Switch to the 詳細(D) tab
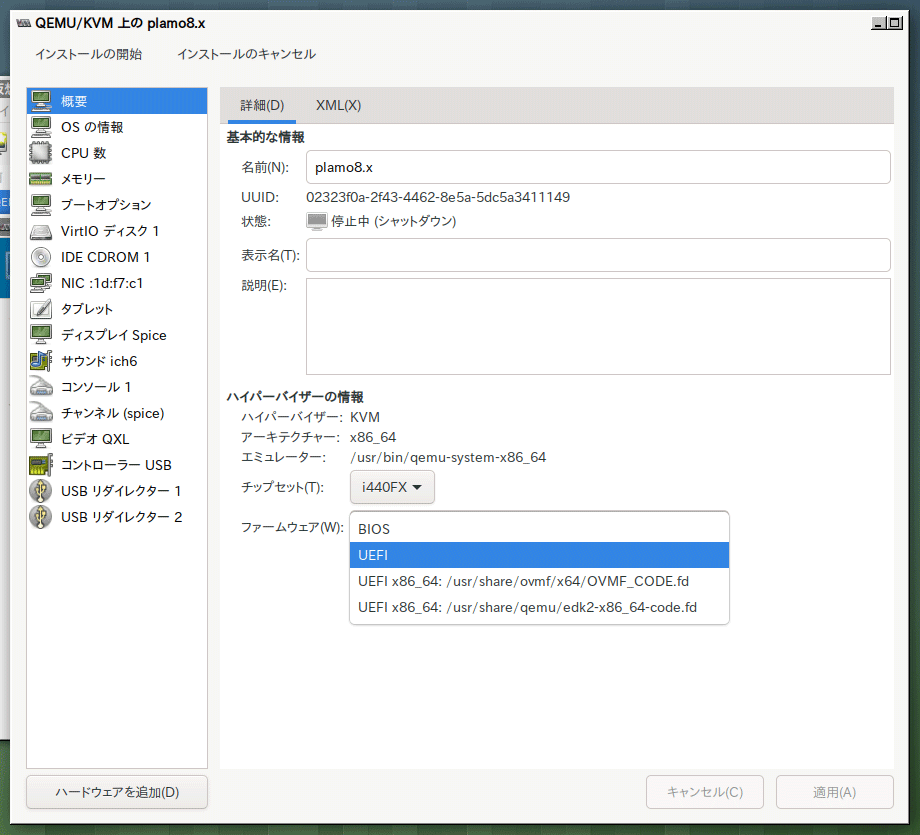 tap(262, 105)
